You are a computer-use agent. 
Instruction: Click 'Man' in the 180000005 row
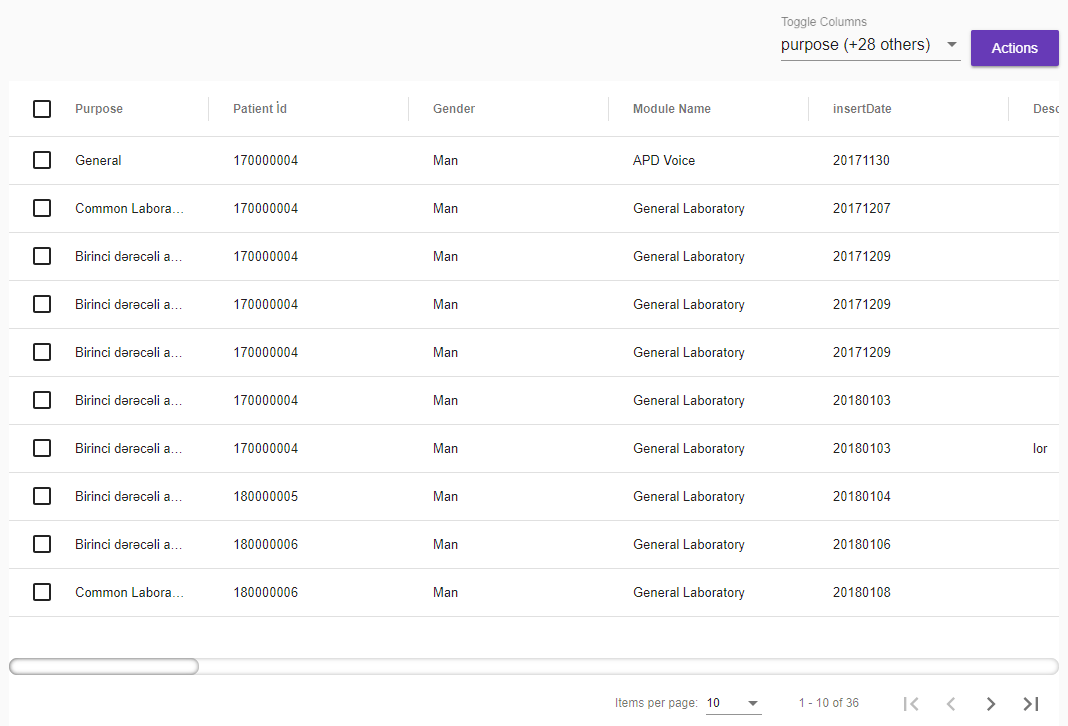coord(445,496)
